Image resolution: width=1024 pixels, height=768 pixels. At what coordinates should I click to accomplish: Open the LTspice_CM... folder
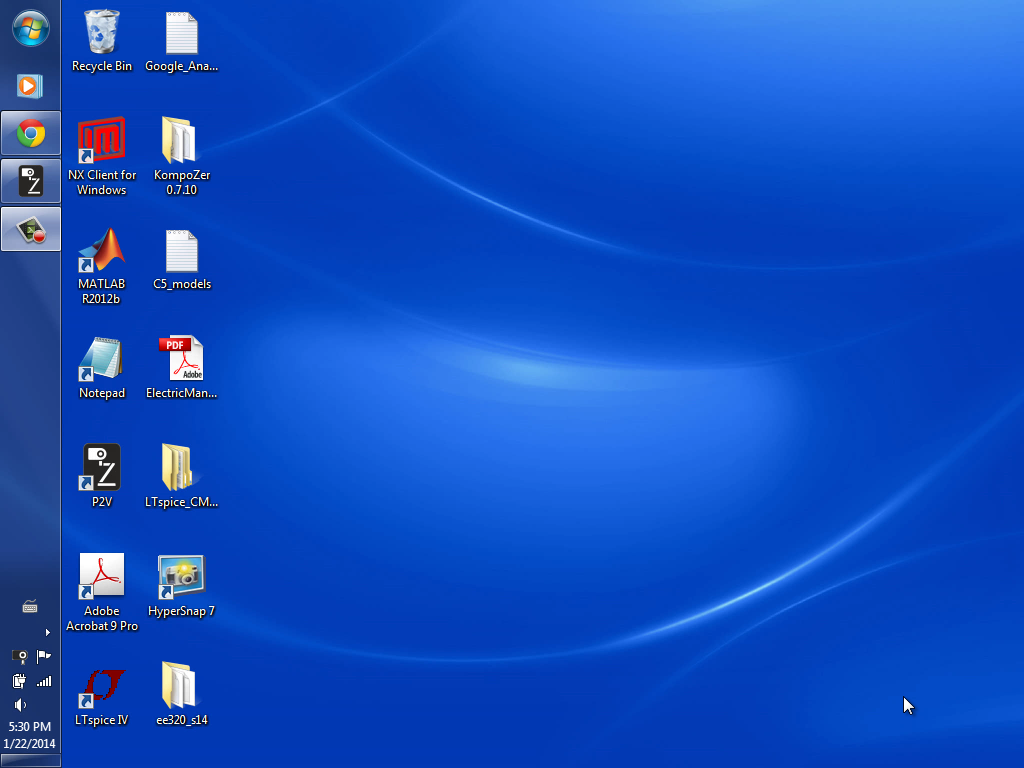182,477
